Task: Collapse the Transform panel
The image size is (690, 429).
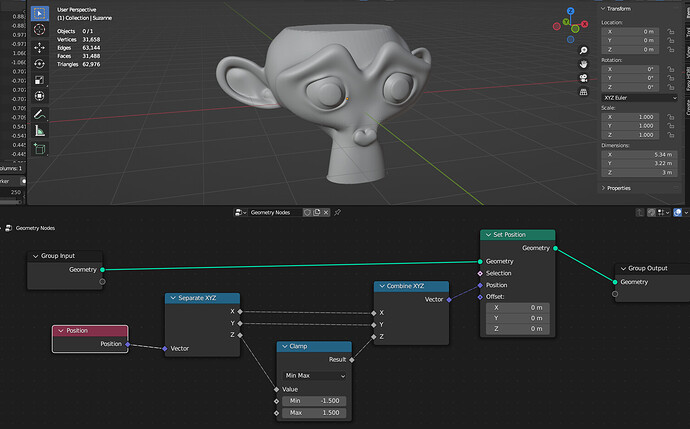Action: [603, 9]
